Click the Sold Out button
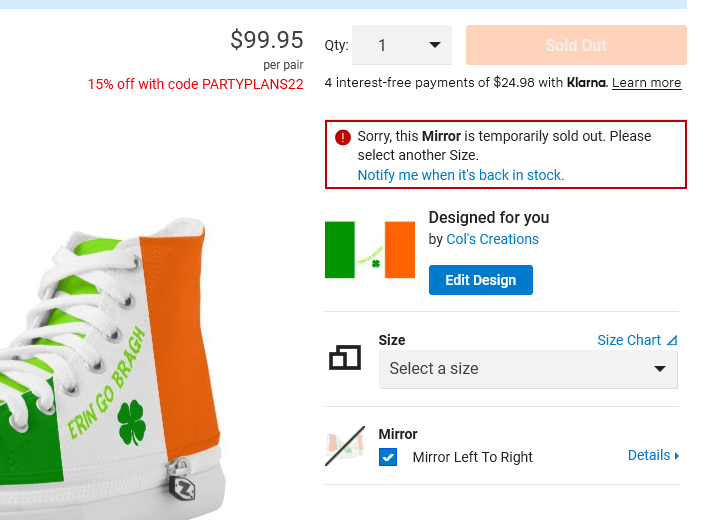The height and width of the screenshot is (520, 710). click(576, 45)
